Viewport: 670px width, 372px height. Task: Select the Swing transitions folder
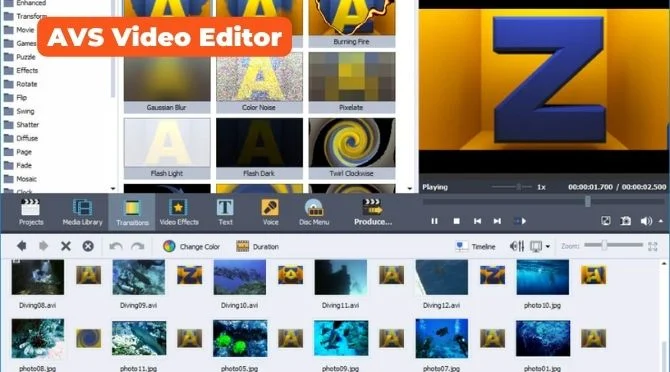click(19, 111)
